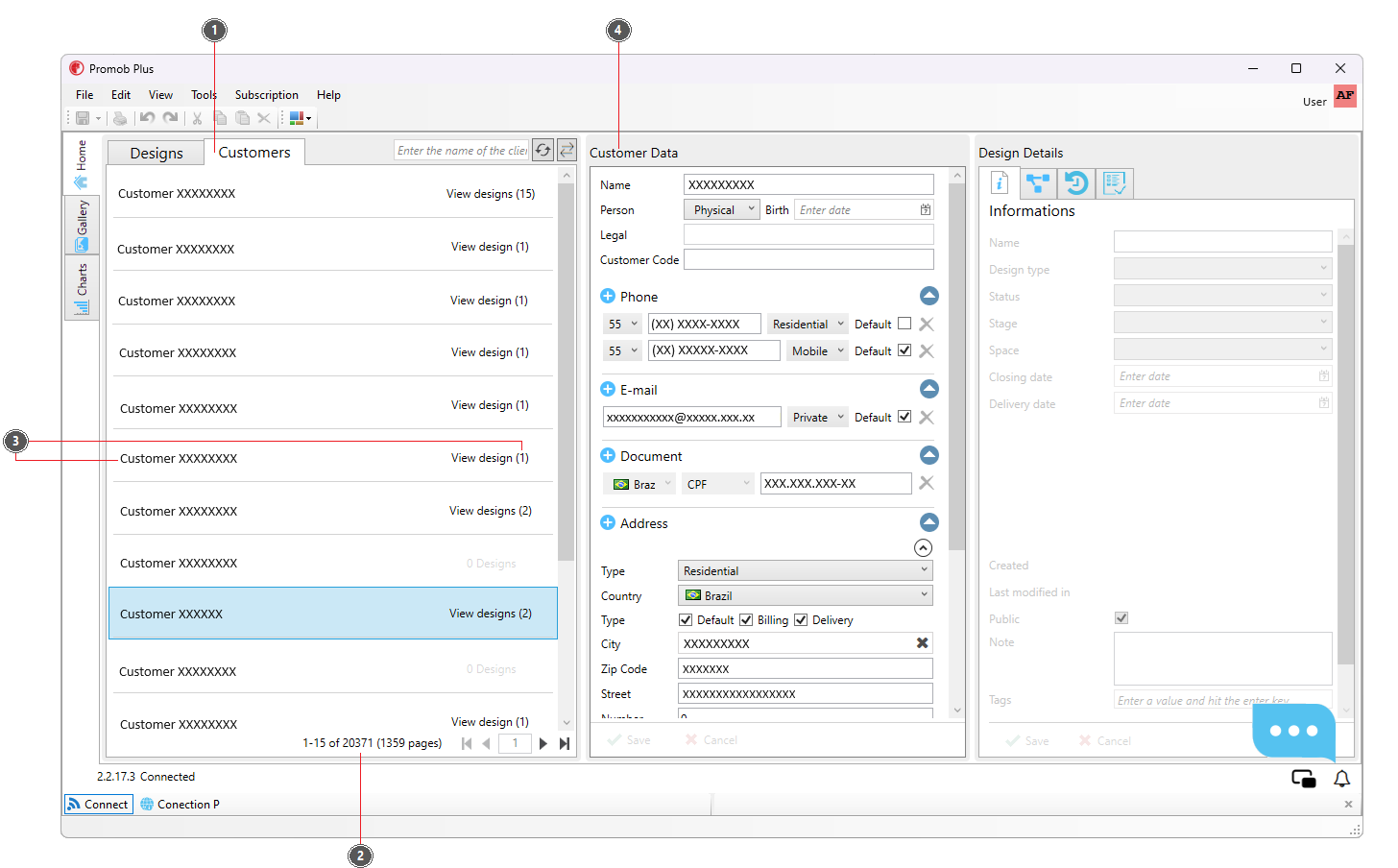This screenshot has height=868, width=1398.
Task: Open the Person type Physical dropdown
Action: pyautogui.click(x=721, y=209)
